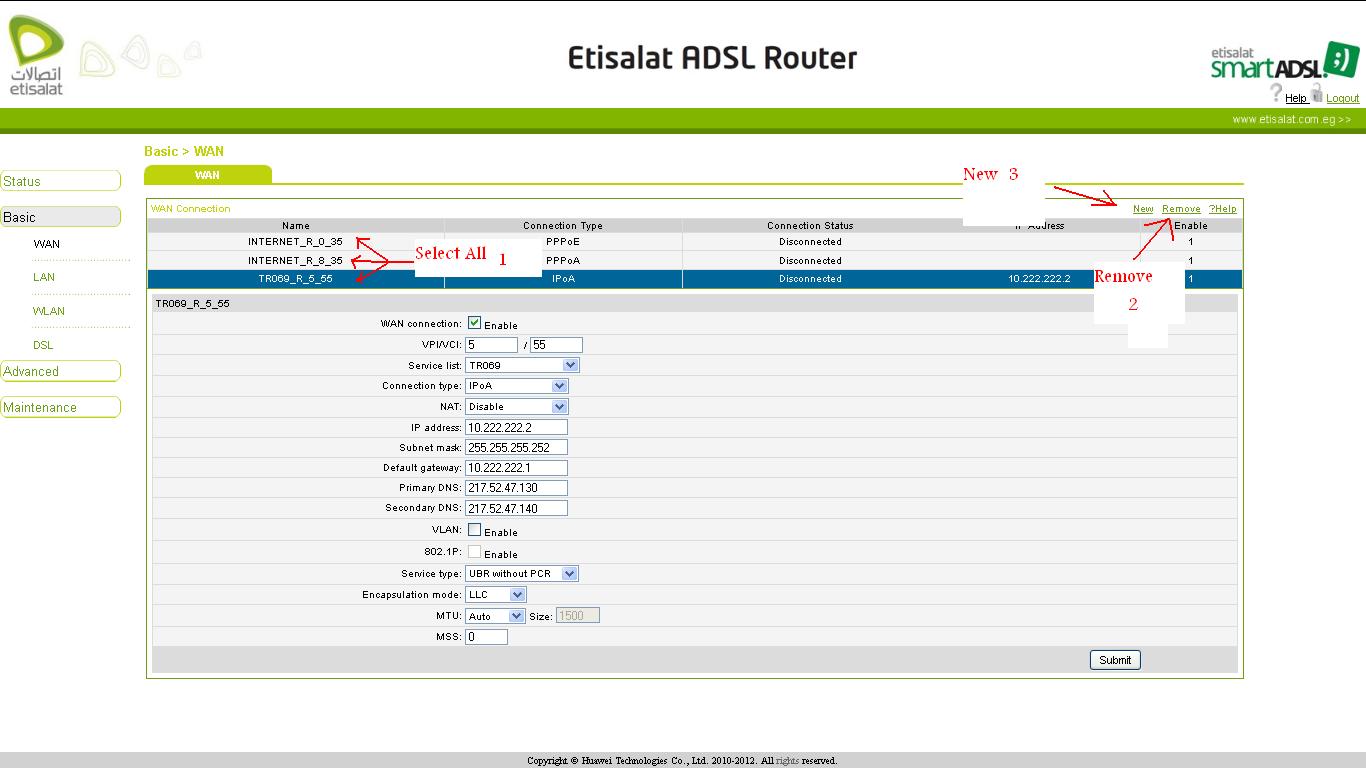Open the ?Help link in WAN table
The image size is (1366, 768).
pos(1222,209)
